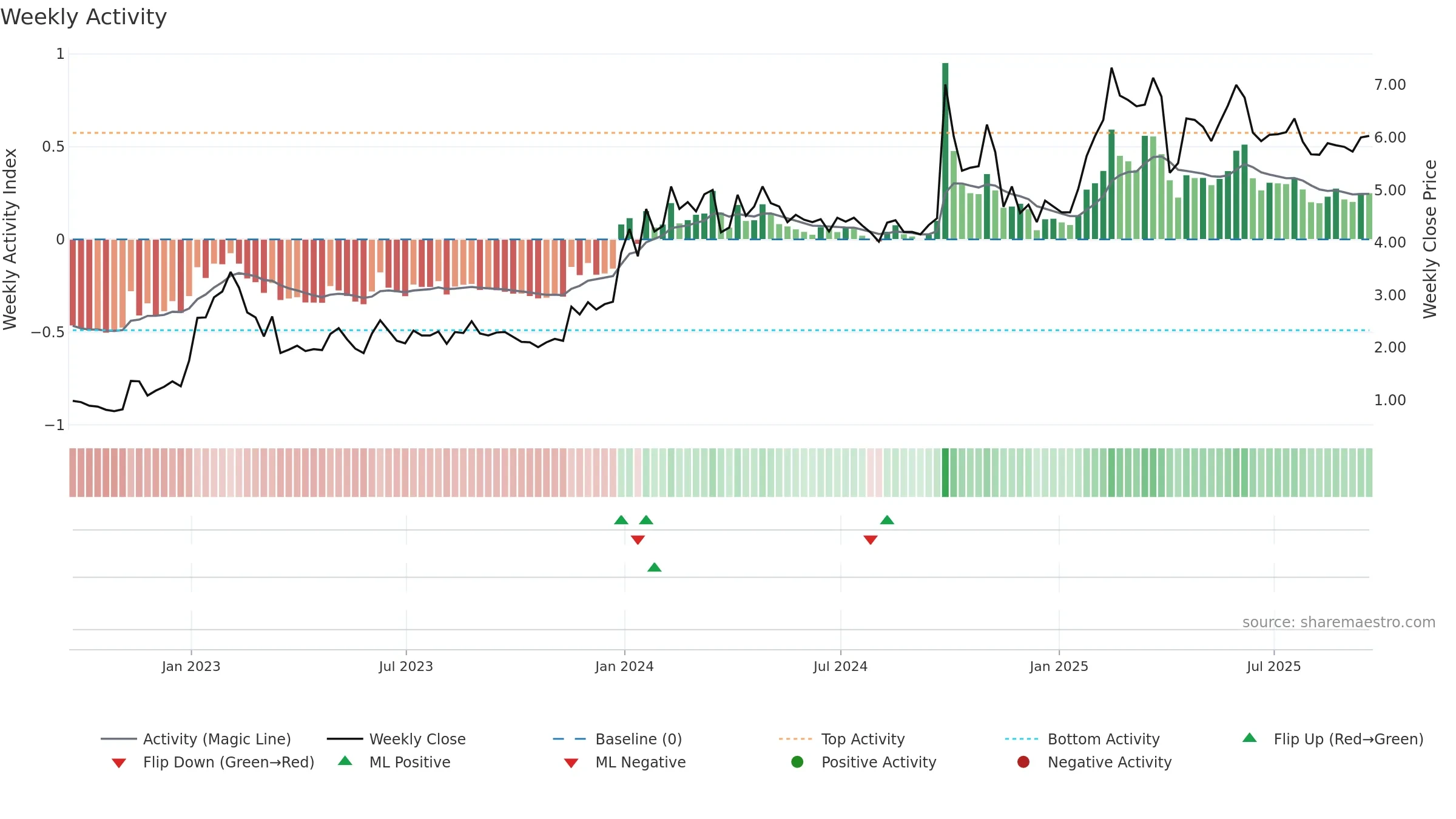
Task: Select the flip-up marker near Aug 2024
Action: point(887,520)
